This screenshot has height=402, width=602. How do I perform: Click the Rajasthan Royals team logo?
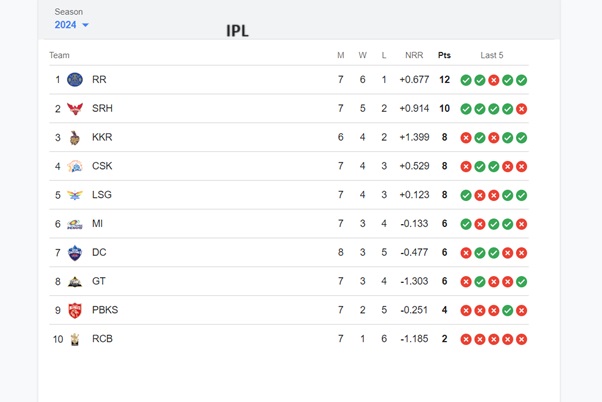pyautogui.click(x=75, y=79)
